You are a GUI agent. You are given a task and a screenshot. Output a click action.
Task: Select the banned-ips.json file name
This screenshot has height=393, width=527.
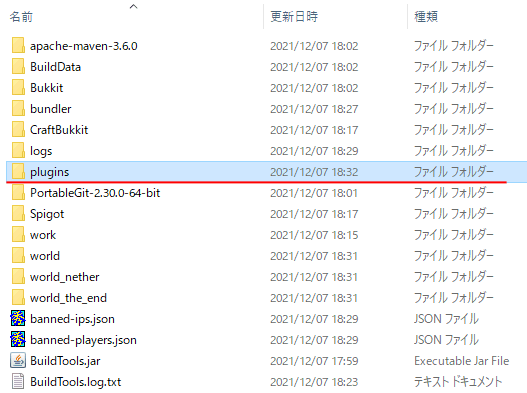pos(72,319)
